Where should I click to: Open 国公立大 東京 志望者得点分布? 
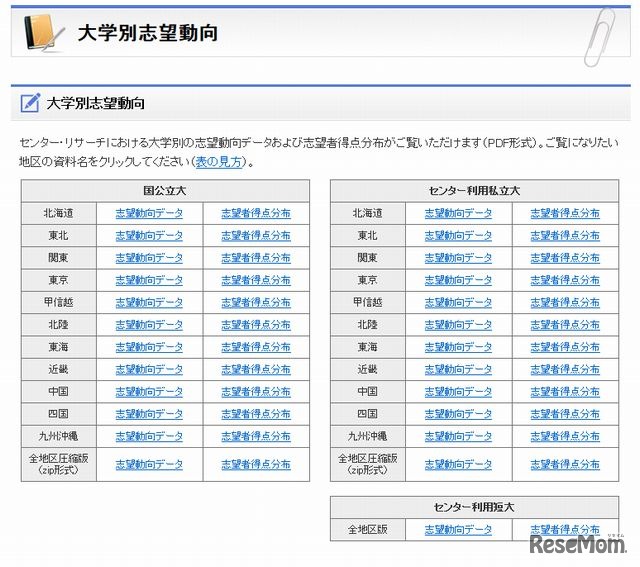(x=256, y=280)
